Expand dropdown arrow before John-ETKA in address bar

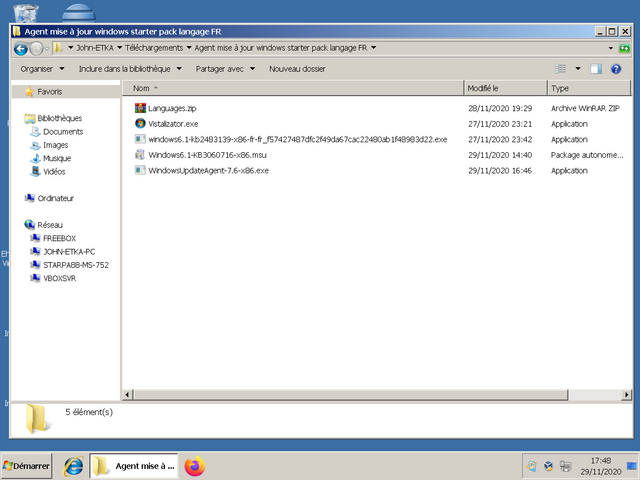pos(70,48)
